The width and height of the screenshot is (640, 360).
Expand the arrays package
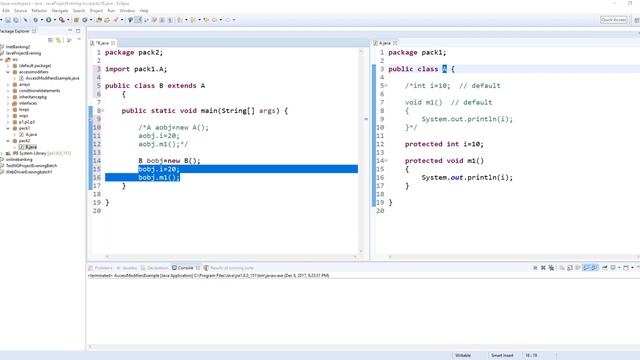coord(8,84)
